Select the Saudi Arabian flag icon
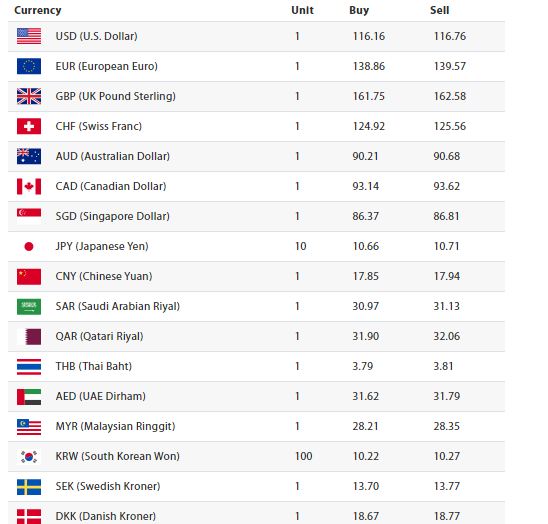Screen dimensions: 548x524 tap(29, 307)
